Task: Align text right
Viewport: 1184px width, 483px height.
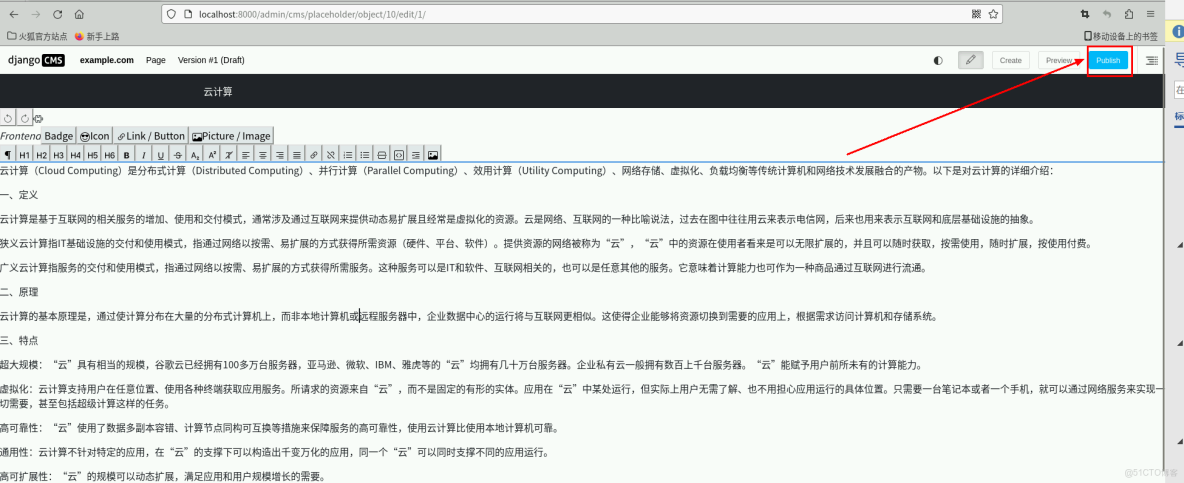Action: tap(279, 155)
